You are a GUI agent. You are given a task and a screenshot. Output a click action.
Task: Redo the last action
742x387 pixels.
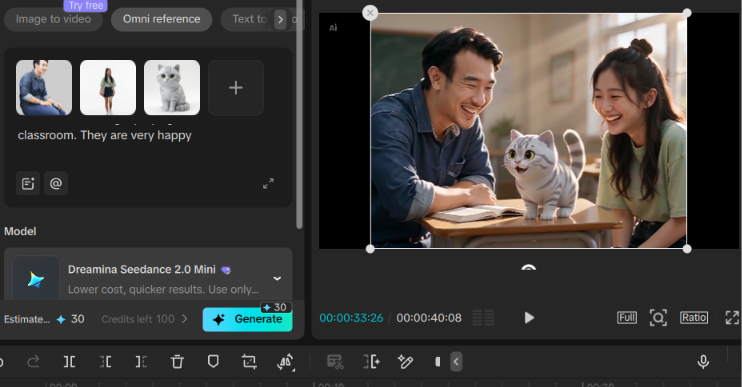(x=33, y=362)
